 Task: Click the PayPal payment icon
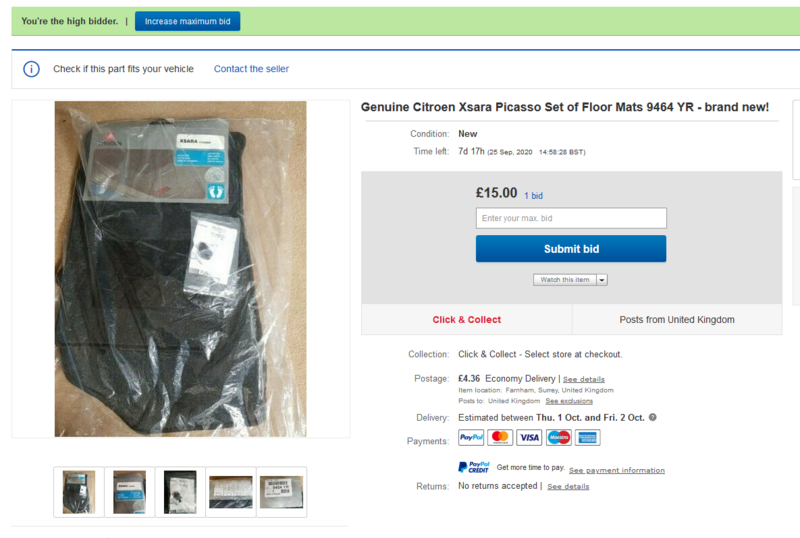click(471, 437)
